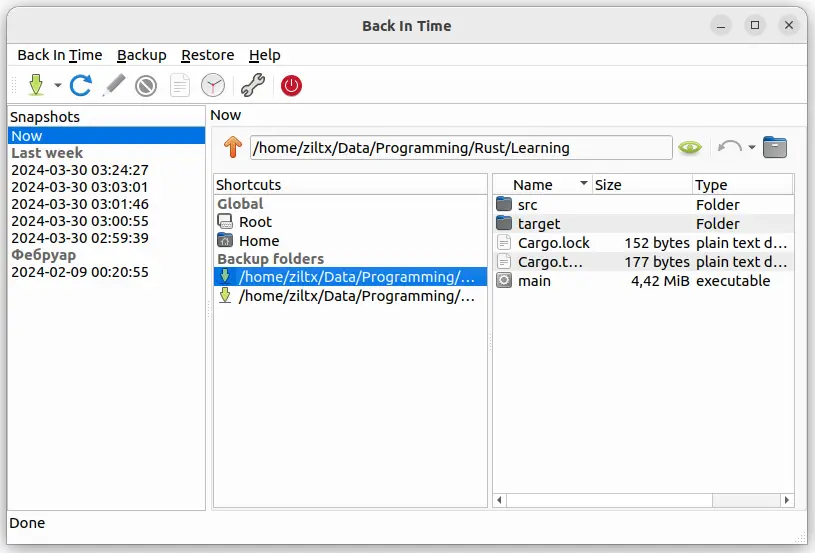Click the Remove snapshot icon

point(146,86)
